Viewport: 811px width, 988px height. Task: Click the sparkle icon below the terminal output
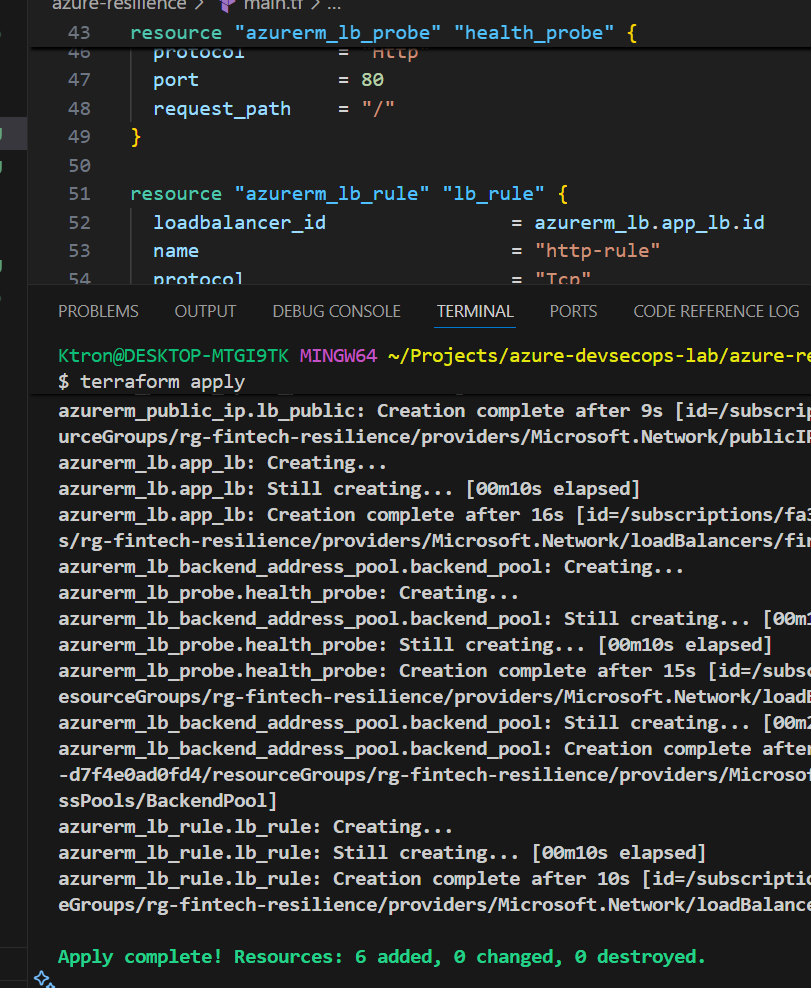[43, 978]
